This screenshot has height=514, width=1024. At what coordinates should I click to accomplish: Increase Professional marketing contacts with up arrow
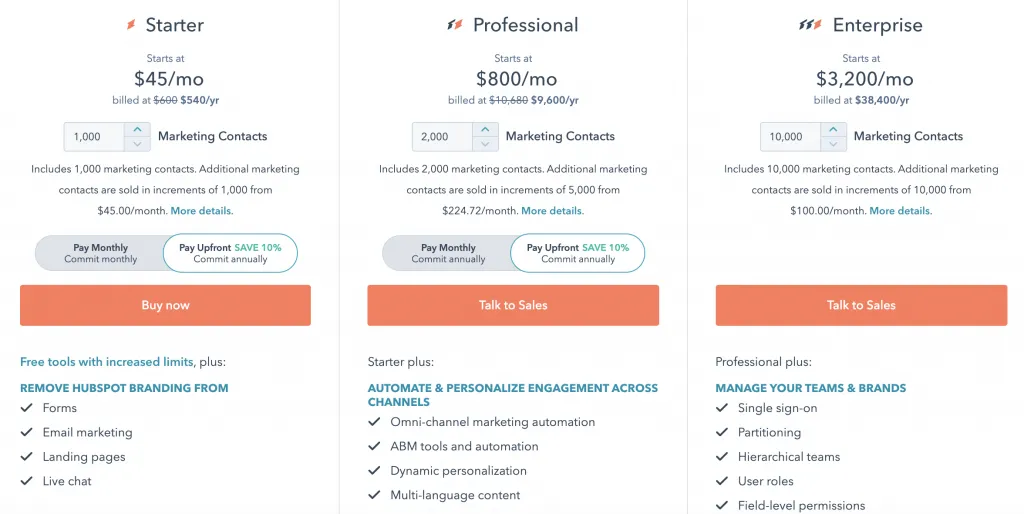click(485, 130)
